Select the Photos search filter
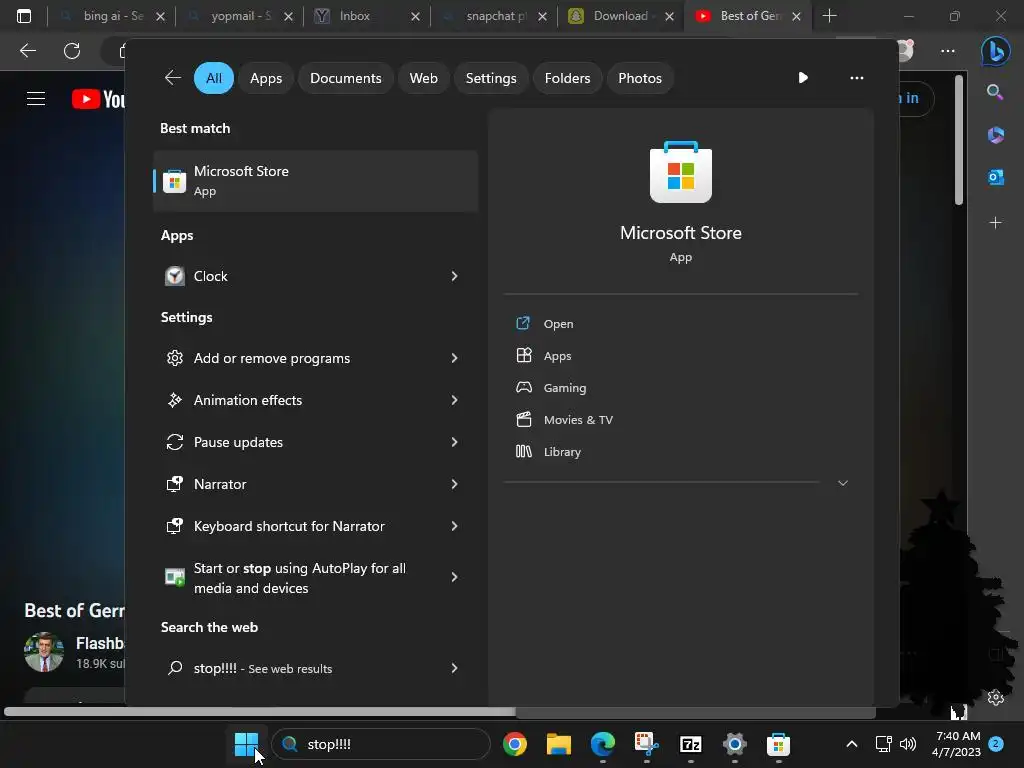1024x768 pixels. click(x=639, y=78)
